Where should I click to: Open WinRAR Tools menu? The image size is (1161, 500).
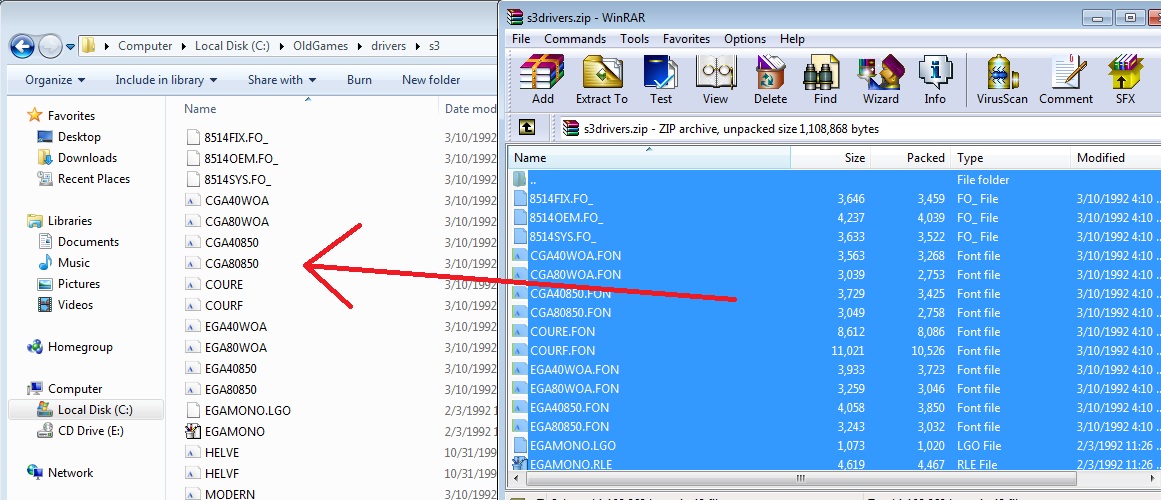(x=634, y=39)
